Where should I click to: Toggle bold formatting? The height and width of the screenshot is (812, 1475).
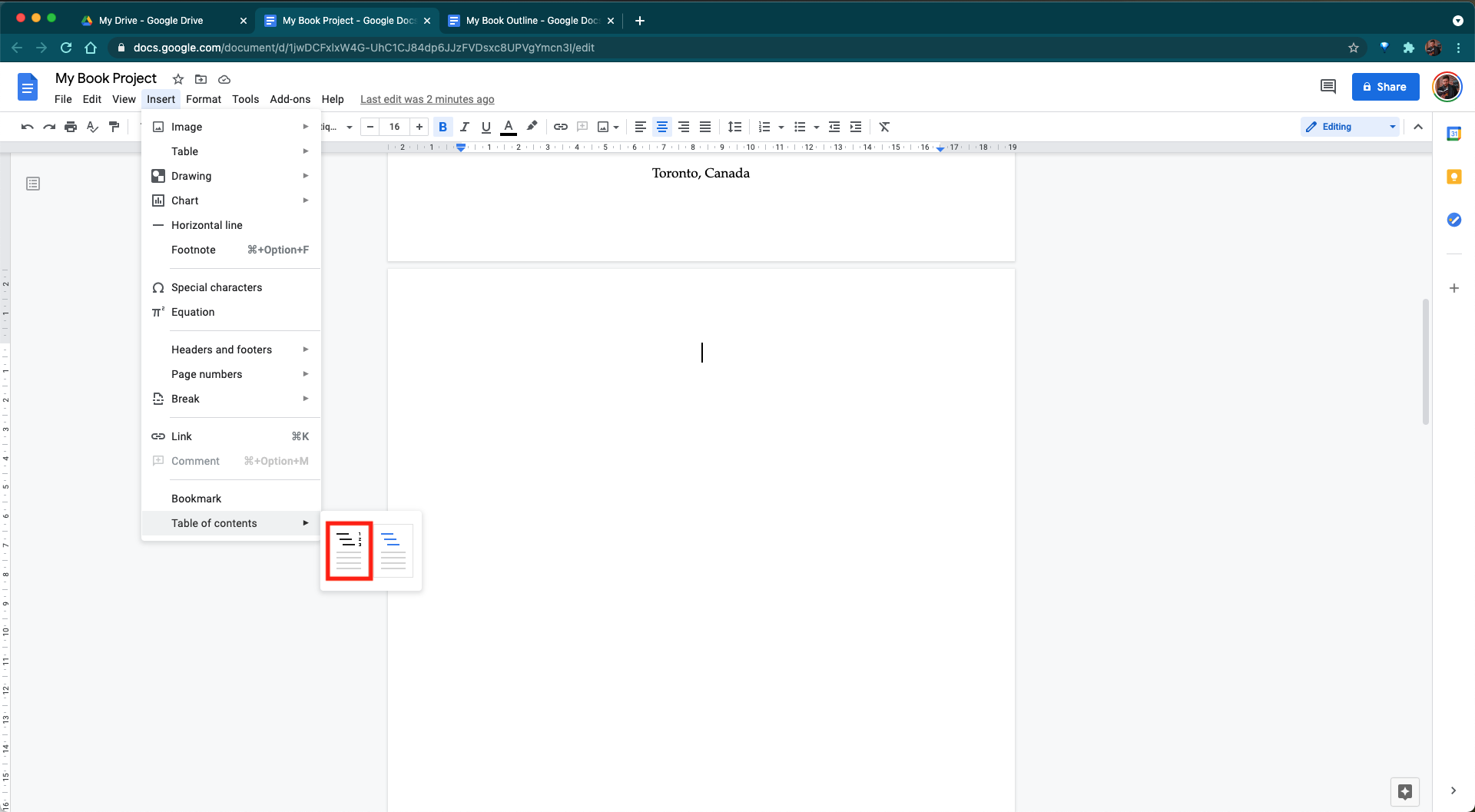(442, 127)
